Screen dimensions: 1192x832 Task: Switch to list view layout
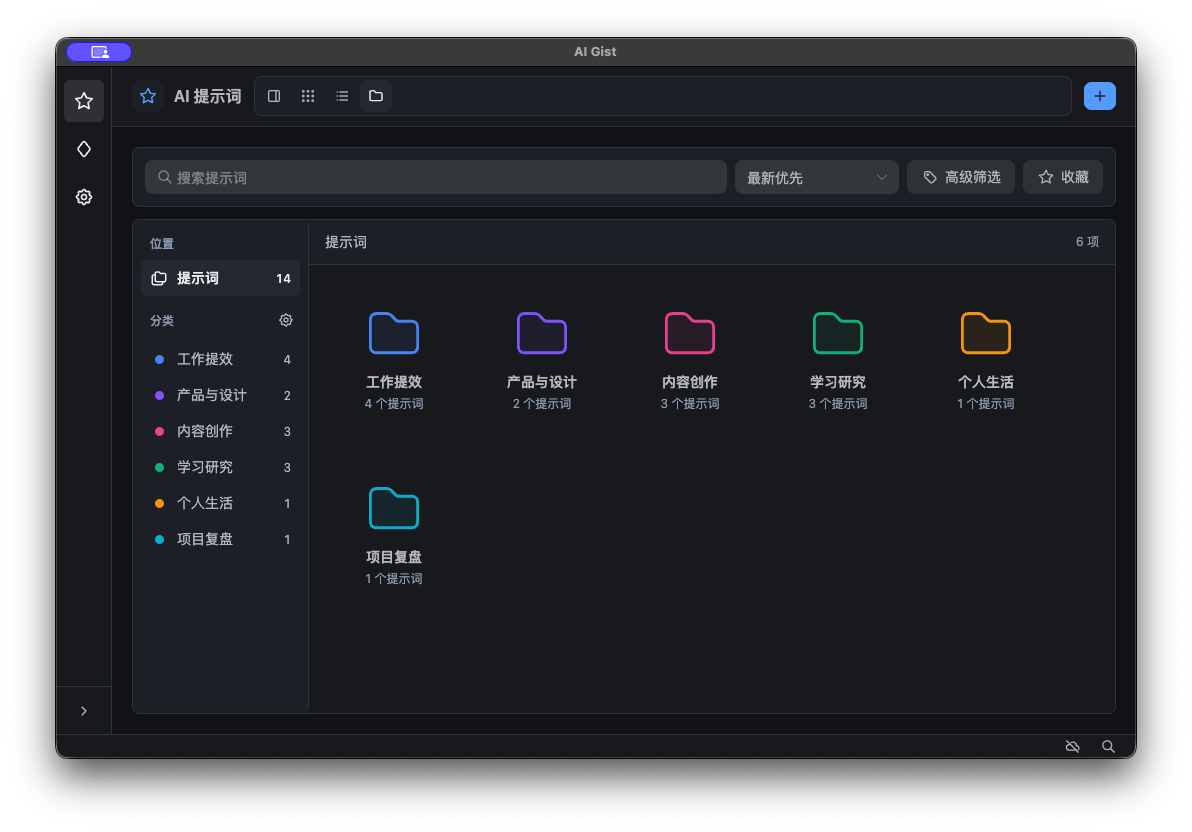tap(342, 96)
